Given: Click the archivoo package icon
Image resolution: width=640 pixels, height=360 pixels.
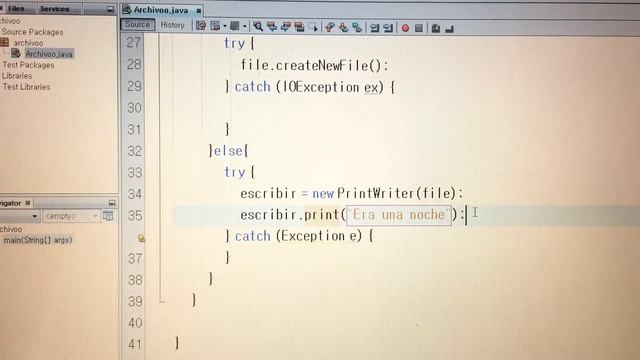Looking at the screenshot, I should [4, 42].
